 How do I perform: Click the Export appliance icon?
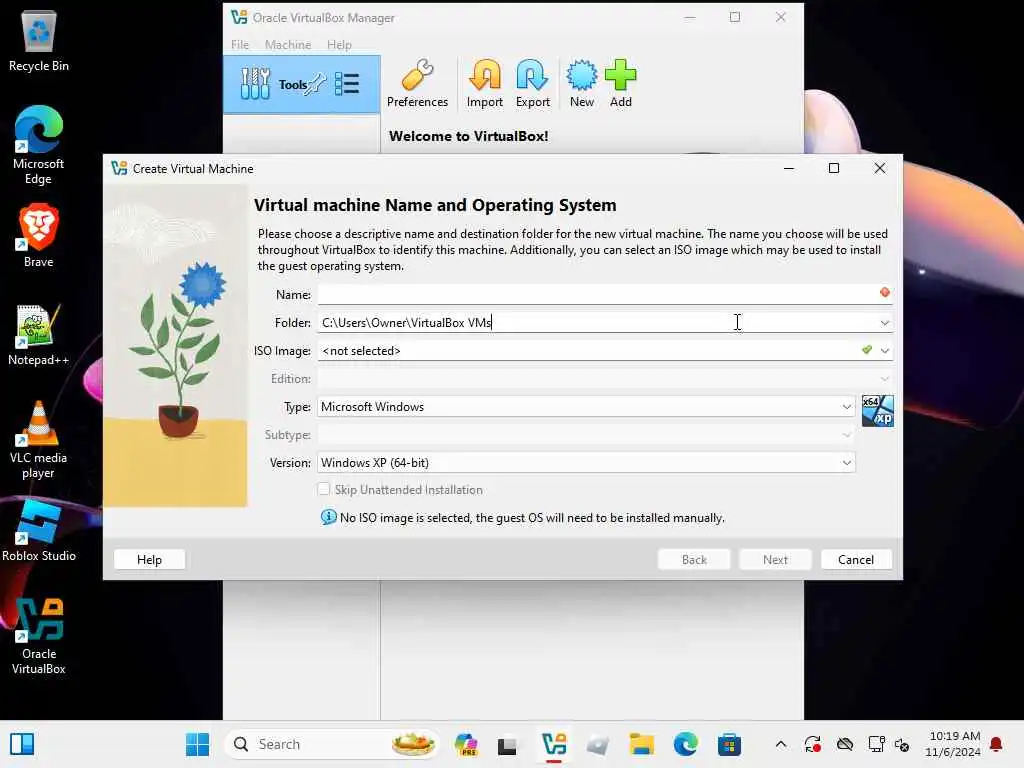(532, 76)
